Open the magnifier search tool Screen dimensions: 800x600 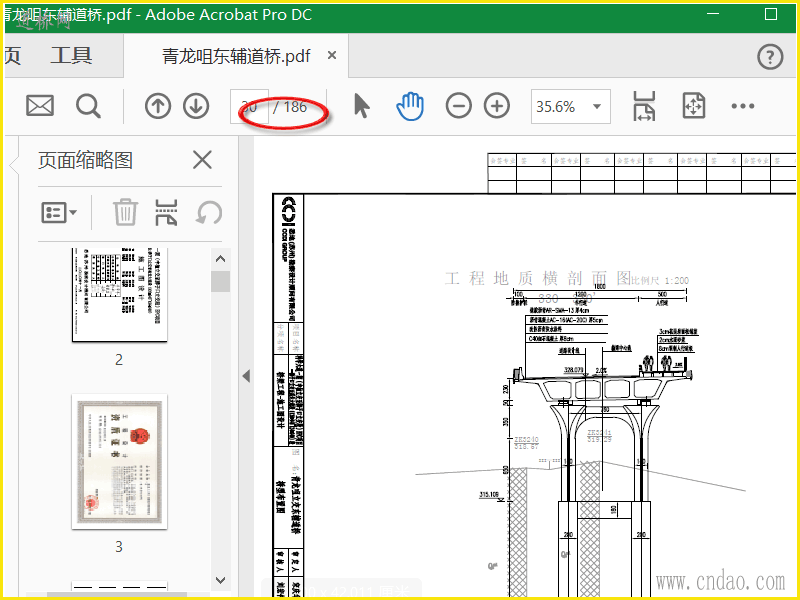click(x=88, y=106)
